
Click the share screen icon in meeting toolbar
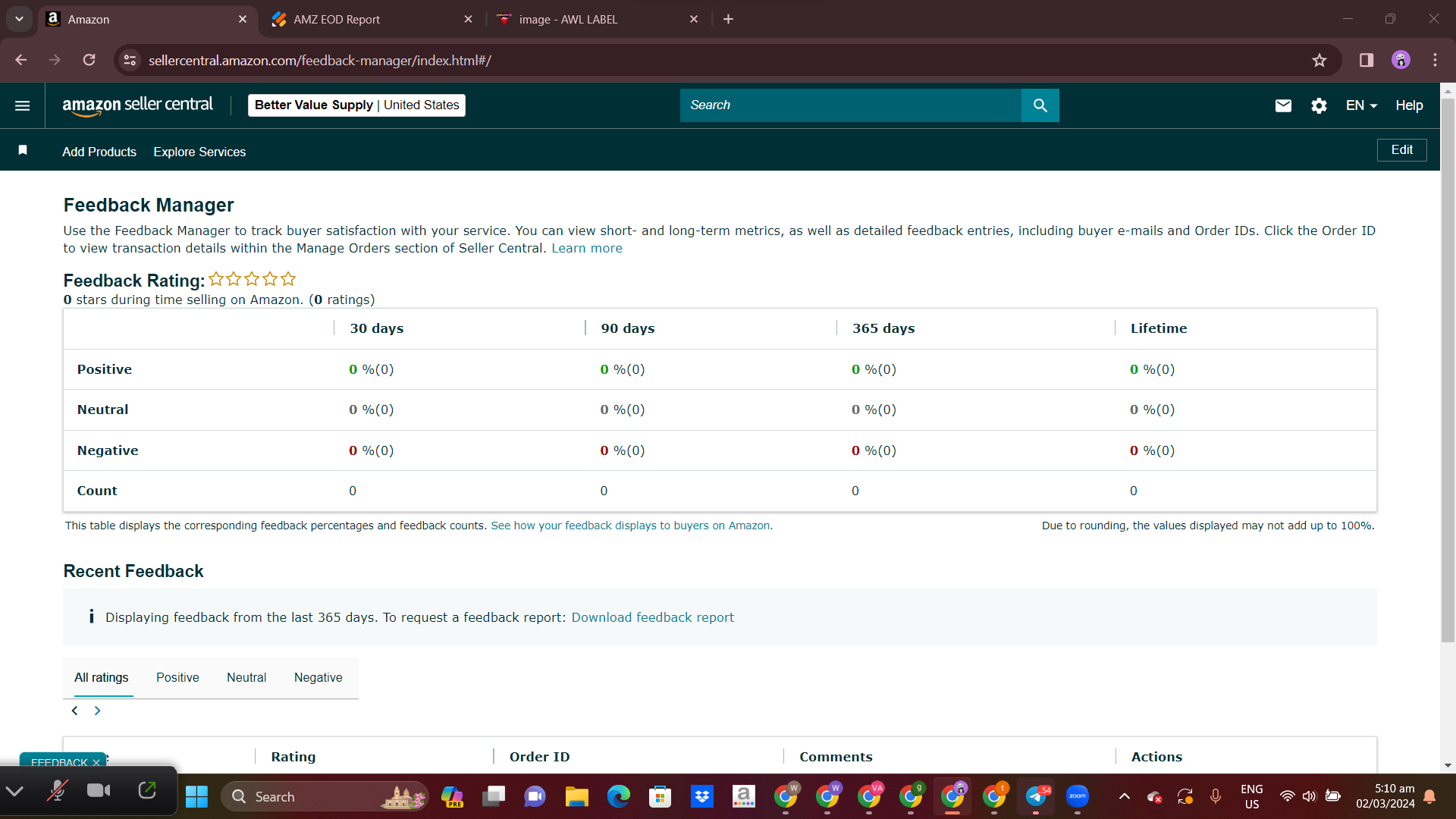click(x=147, y=791)
